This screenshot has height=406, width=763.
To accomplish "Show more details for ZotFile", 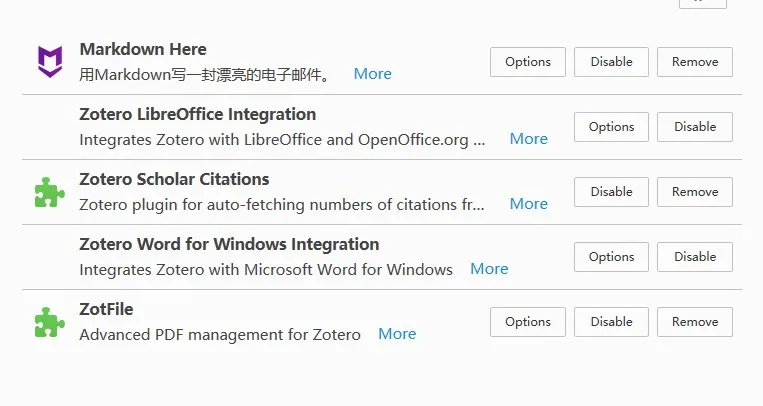I will tap(397, 334).
